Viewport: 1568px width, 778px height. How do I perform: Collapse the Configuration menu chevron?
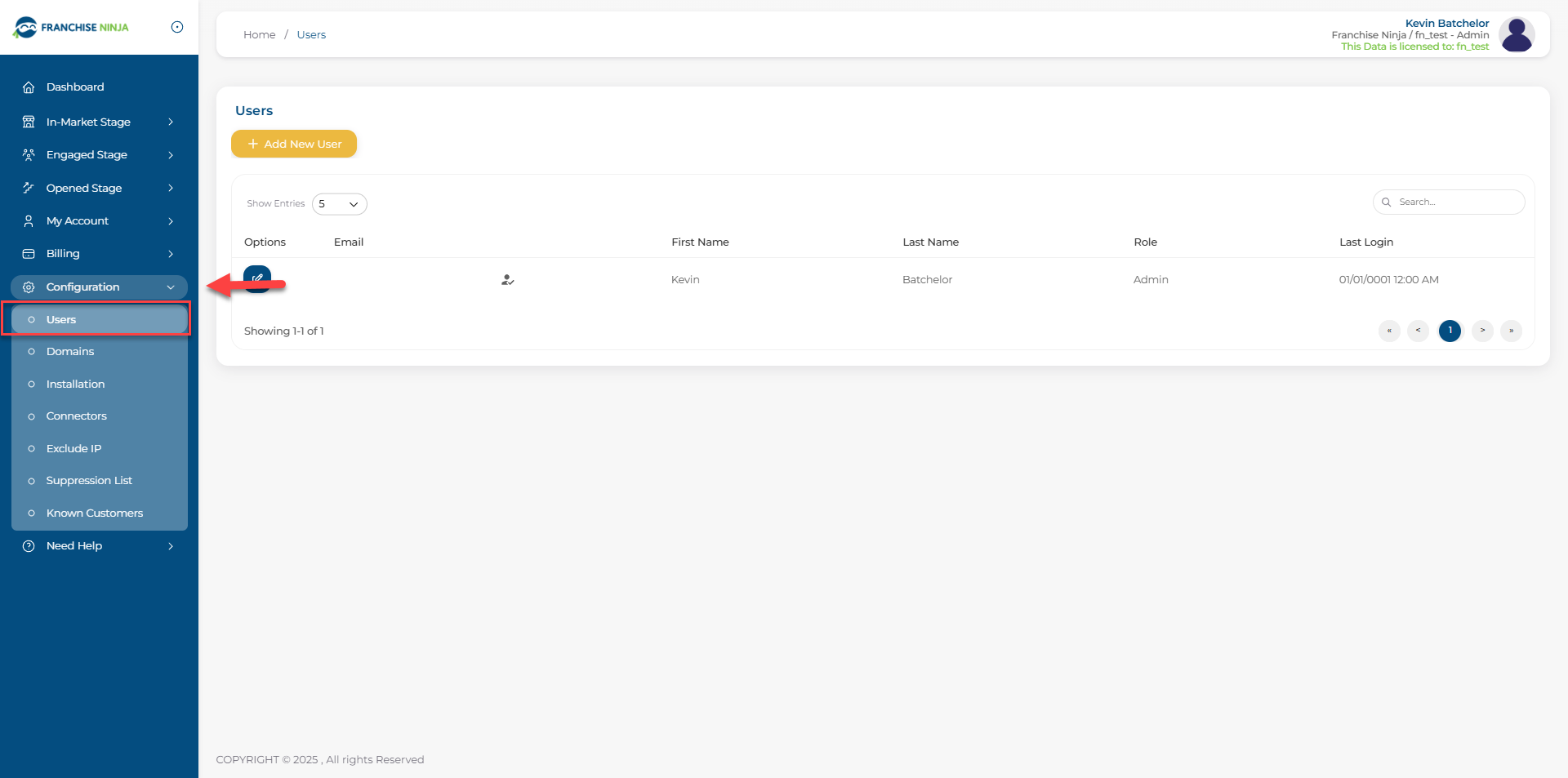click(x=171, y=287)
